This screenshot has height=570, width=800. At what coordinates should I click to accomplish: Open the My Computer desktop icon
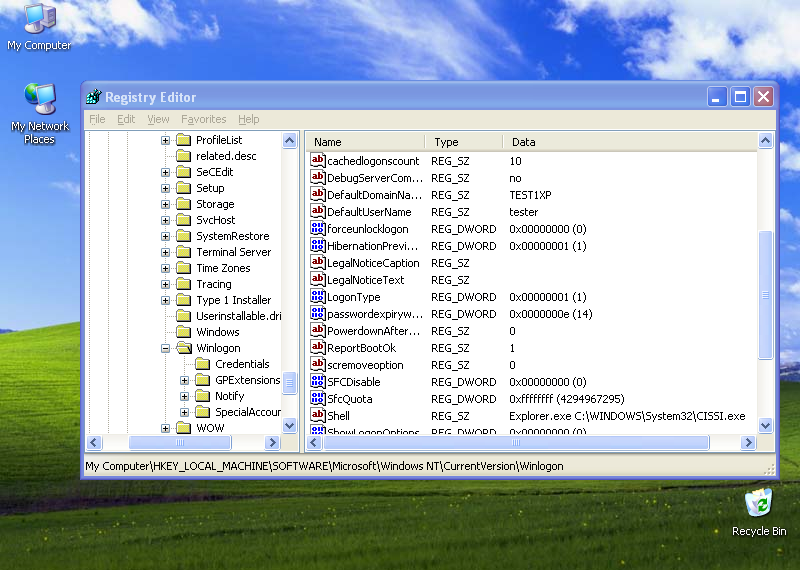(39, 27)
